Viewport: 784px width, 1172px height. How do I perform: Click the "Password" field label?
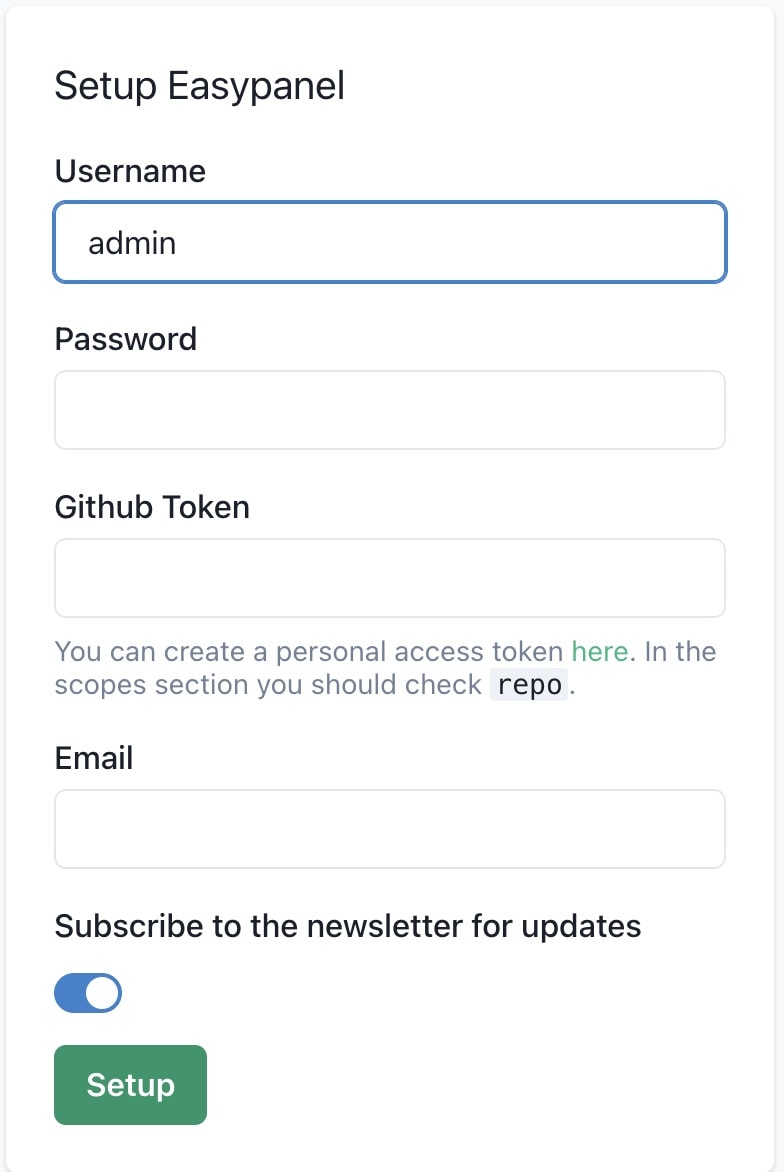[126, 339]
